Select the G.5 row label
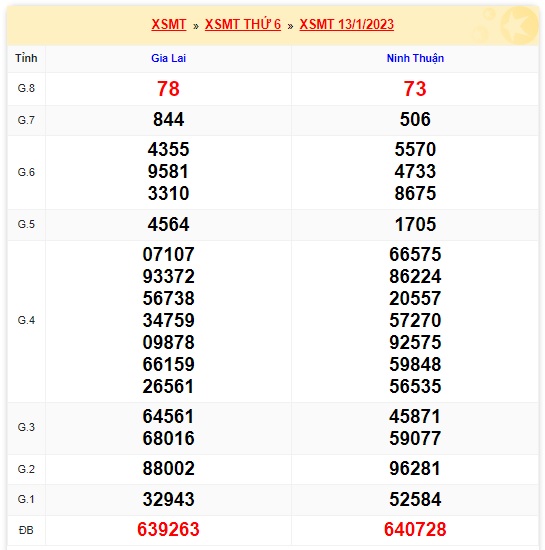Screen dimensions: 545x550 point(26,224)
